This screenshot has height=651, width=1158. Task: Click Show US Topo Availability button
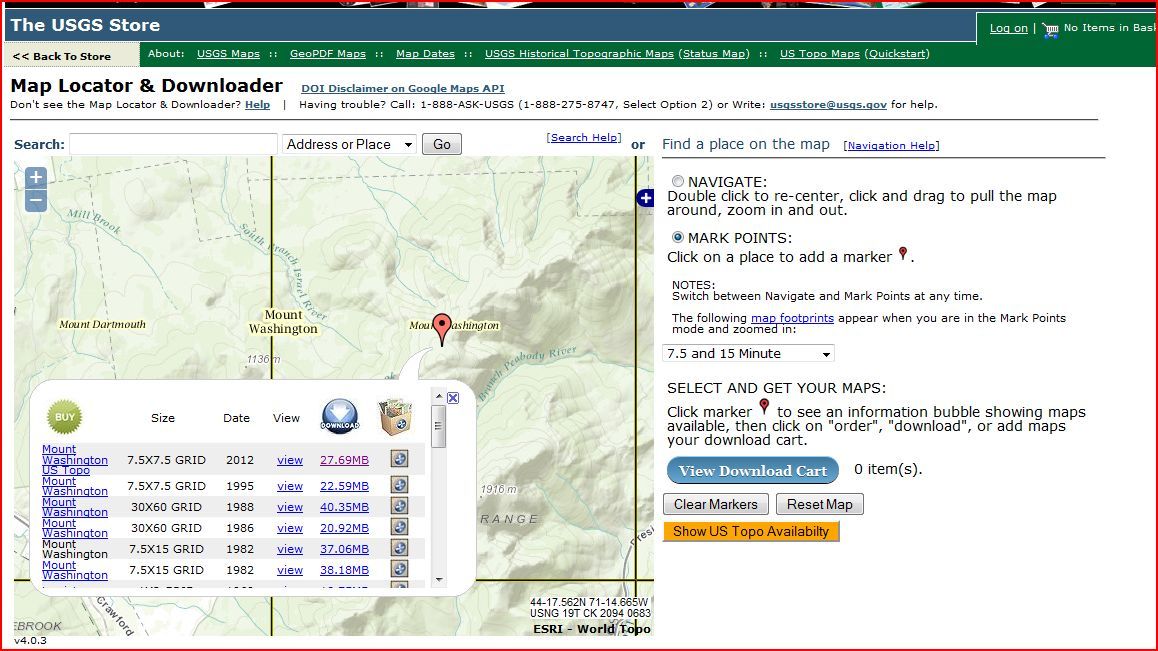point(751,531)
